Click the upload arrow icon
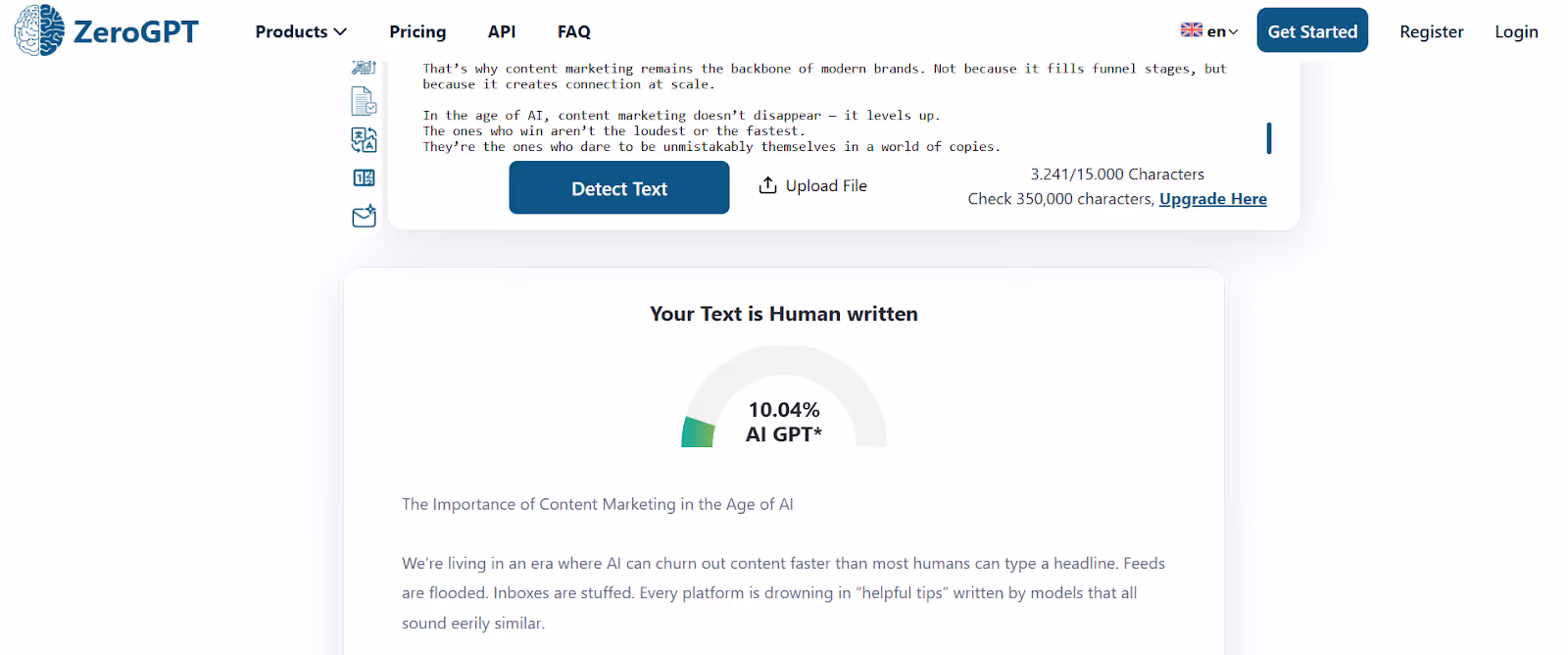This screenshot has width=1568, height=655. [x=768, y=185]
